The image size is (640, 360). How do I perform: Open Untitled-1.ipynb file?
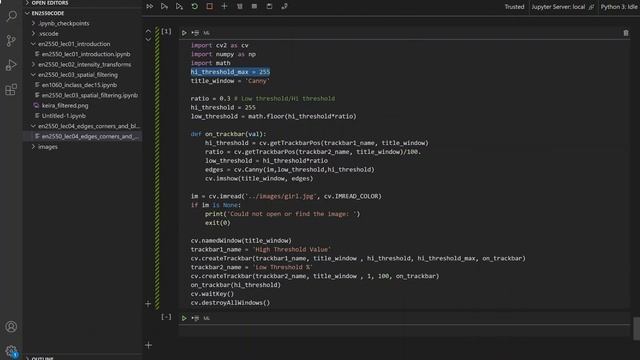point(64,116)
